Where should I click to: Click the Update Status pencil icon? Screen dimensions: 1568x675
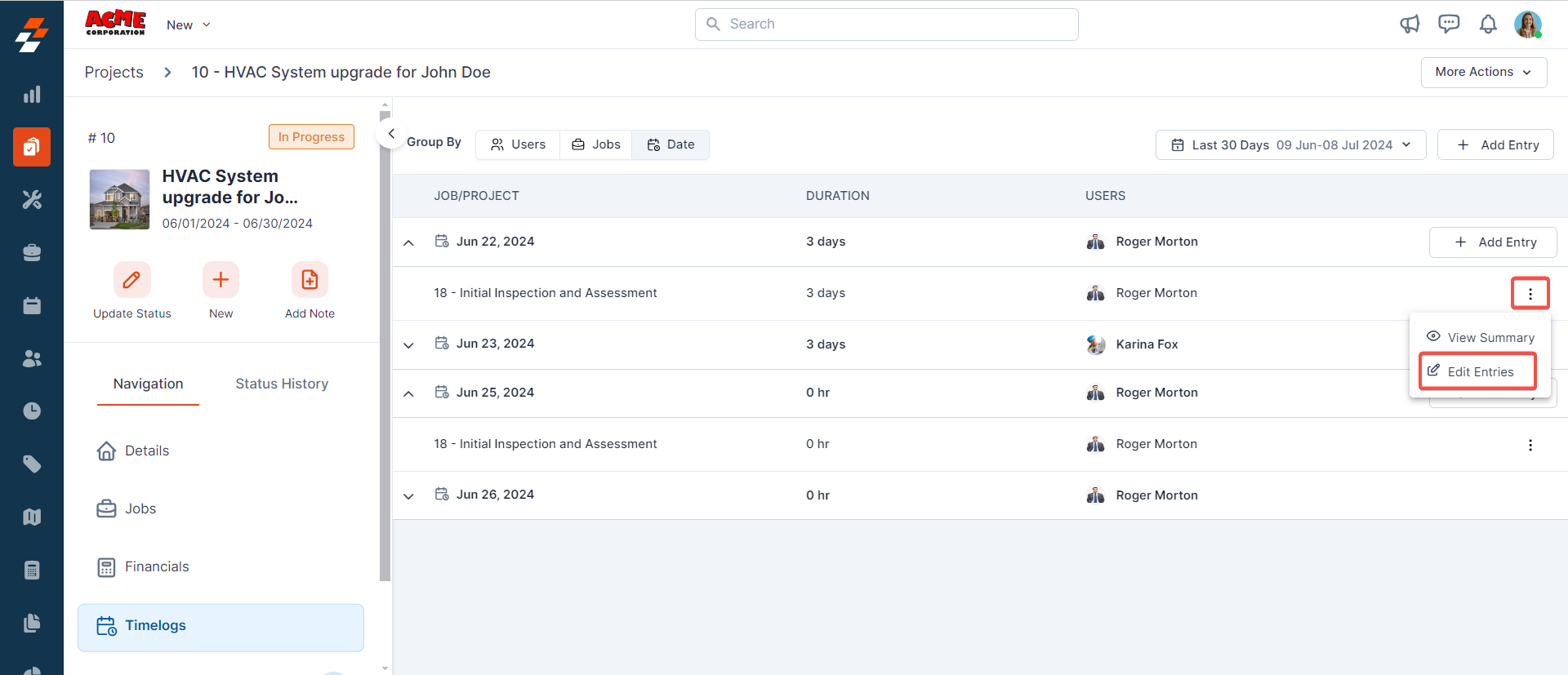[x=131, y=280]
